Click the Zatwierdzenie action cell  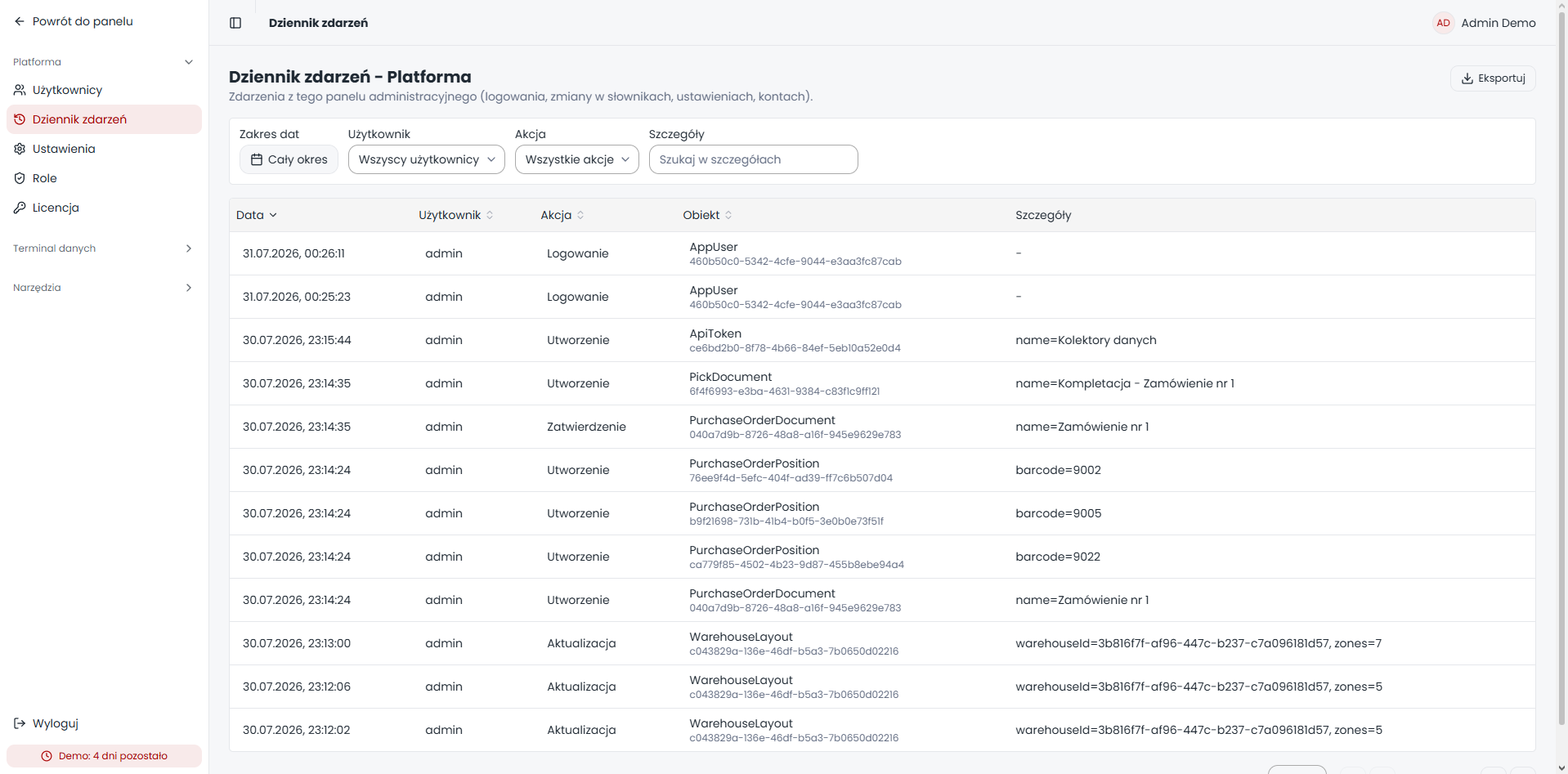[586, 427]
